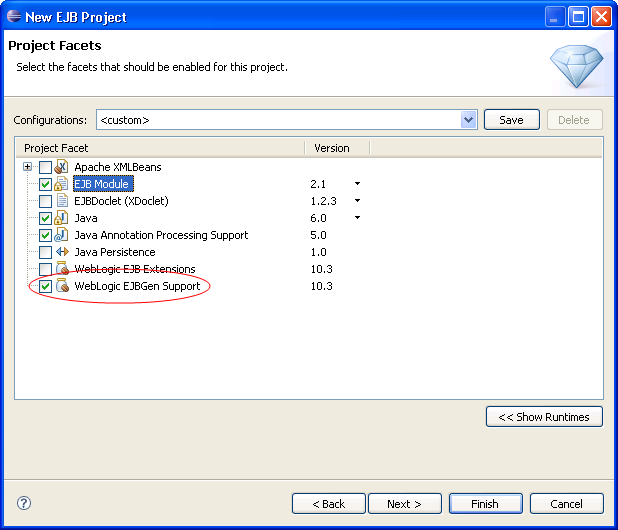The height and width of the screenshot is (530, 618).
Task: Click version value 2.1
Action: coord(318,184)
